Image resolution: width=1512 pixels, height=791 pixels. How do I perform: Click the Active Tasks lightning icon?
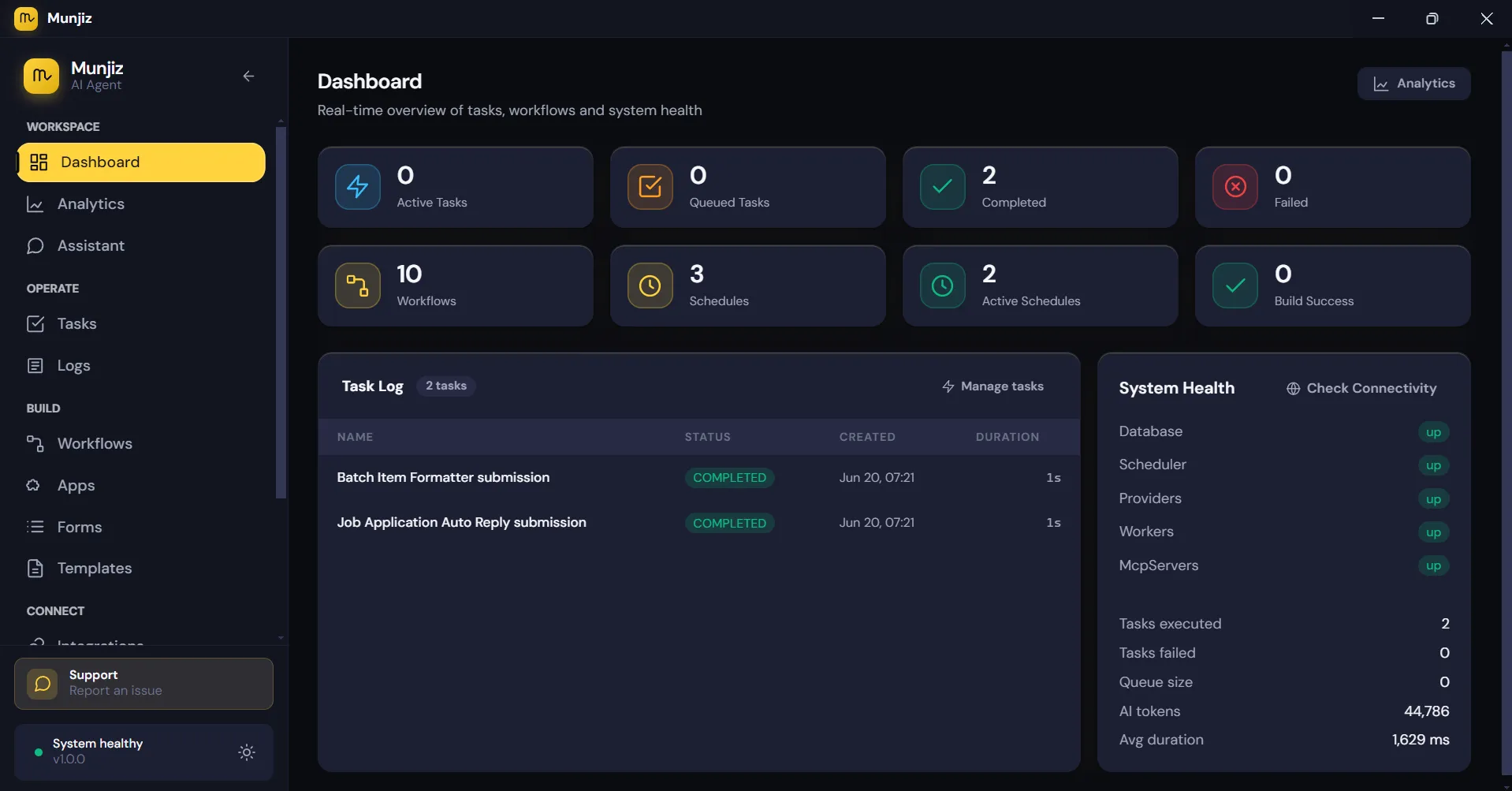[x=358, y=187]
